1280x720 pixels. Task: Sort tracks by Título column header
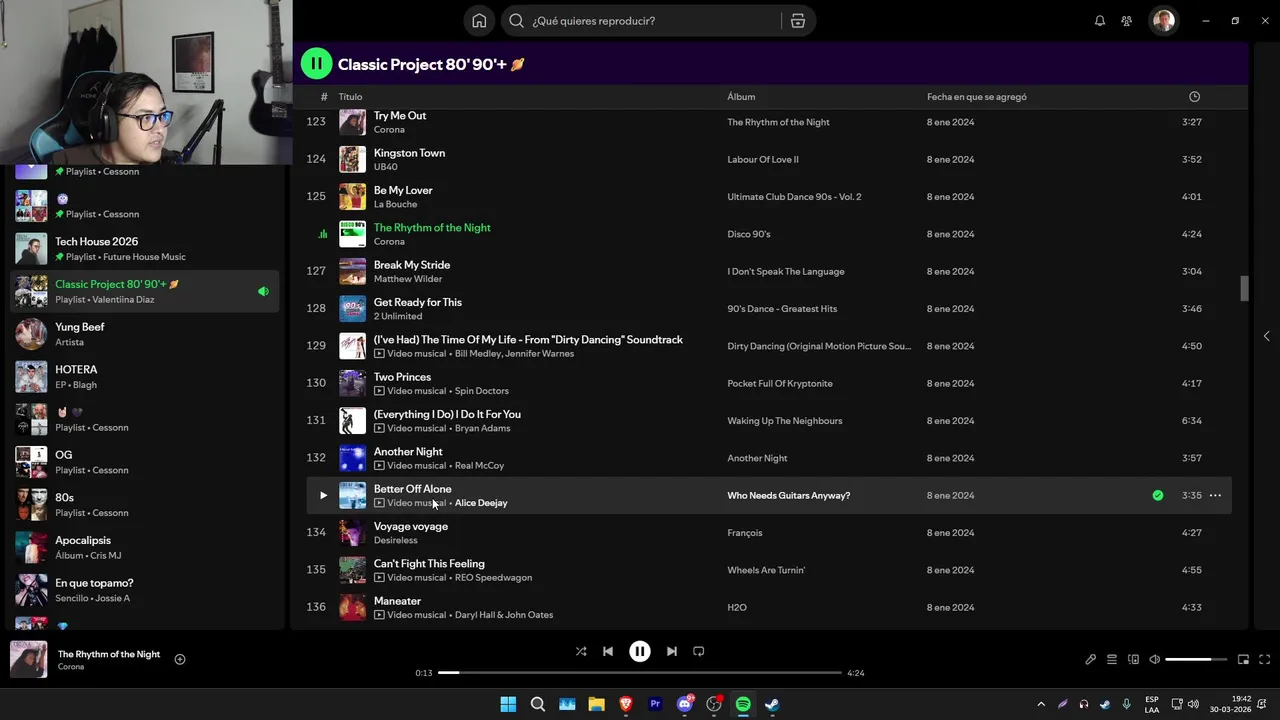coord(350,97)
